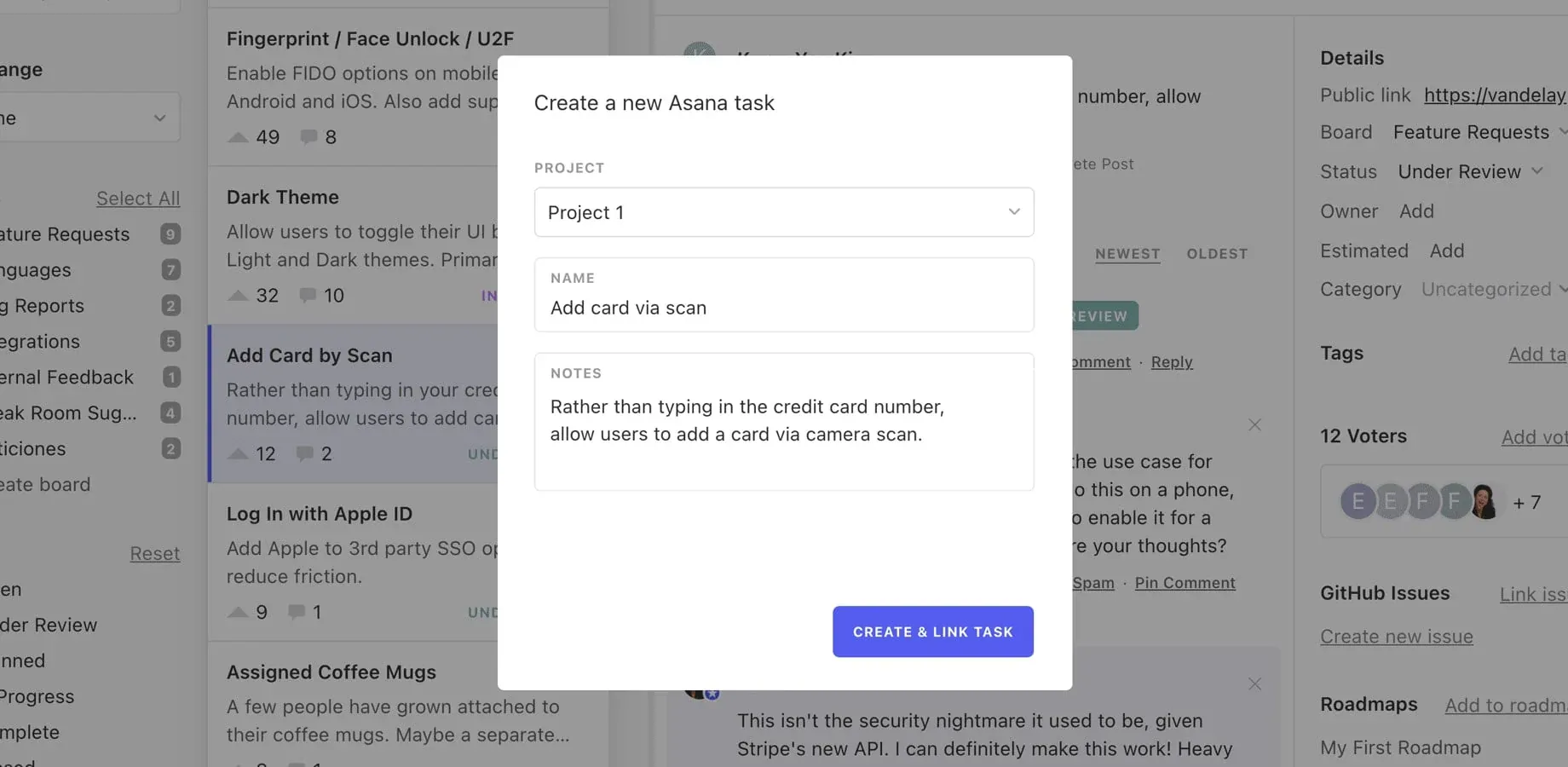Screen dimensions: 1568x767
Task: Close the Stripe API comment via X
Action: click(x=1254, y=683)
